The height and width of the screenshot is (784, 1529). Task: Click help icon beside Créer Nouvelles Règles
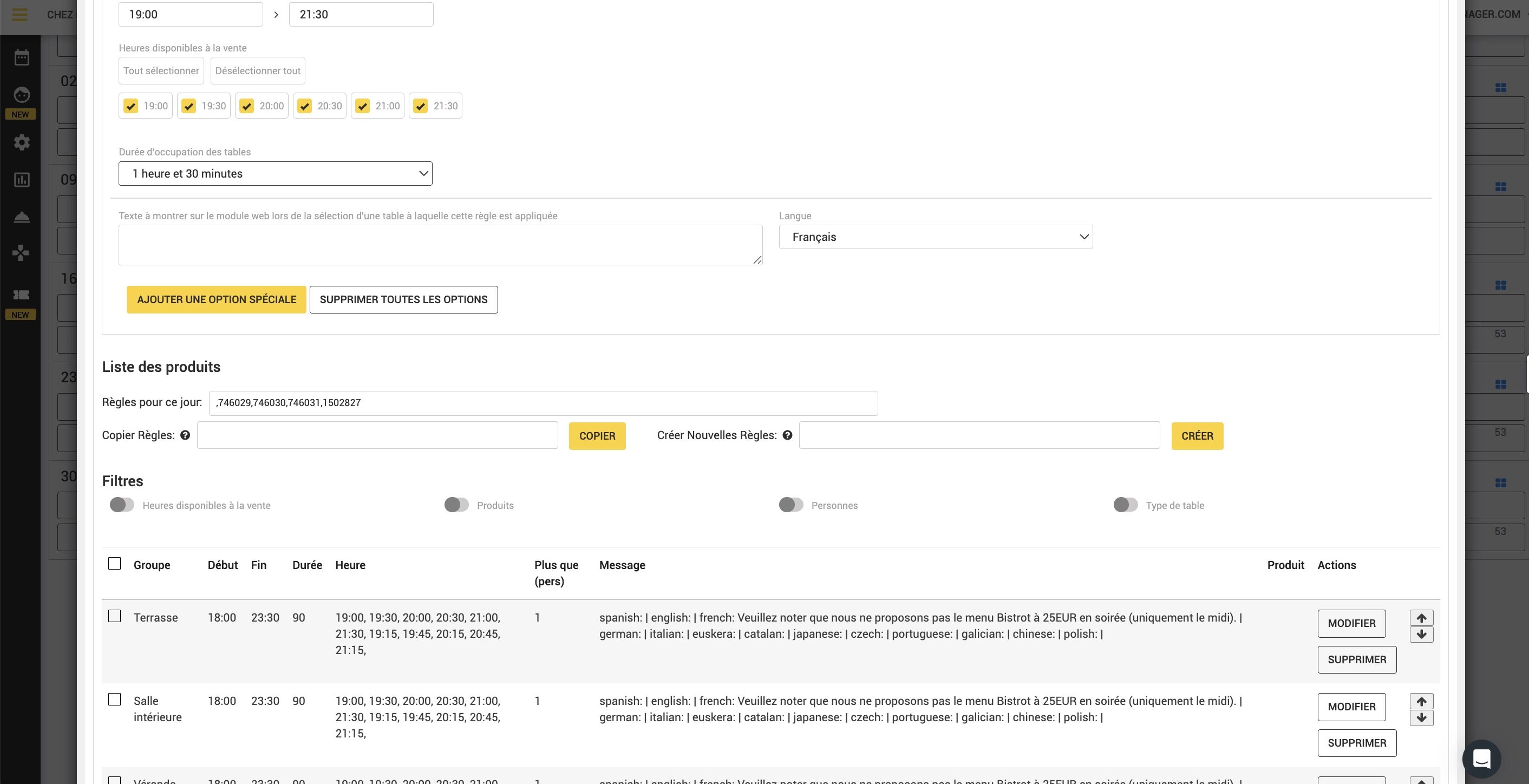[x=787, y=436]
